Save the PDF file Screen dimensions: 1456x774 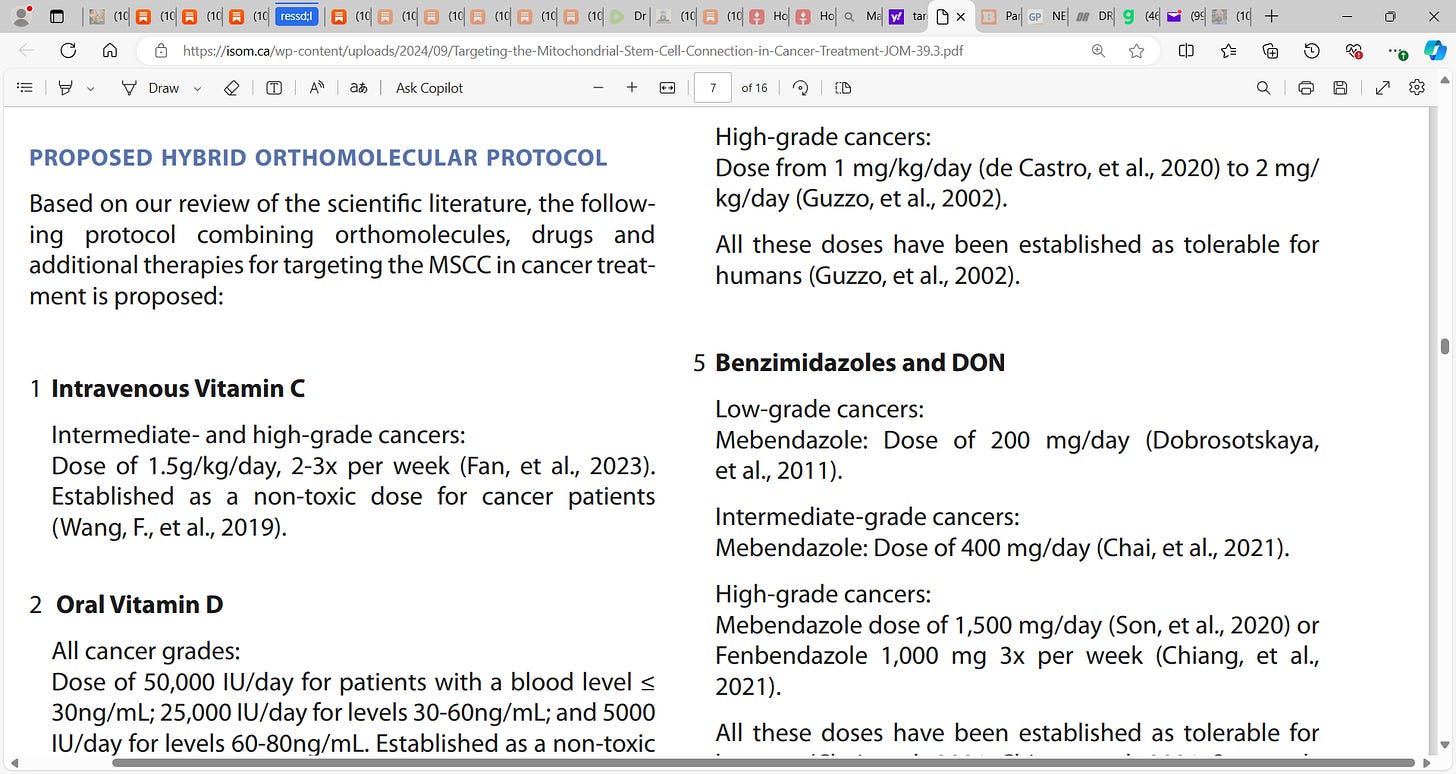pos(1340,88)
